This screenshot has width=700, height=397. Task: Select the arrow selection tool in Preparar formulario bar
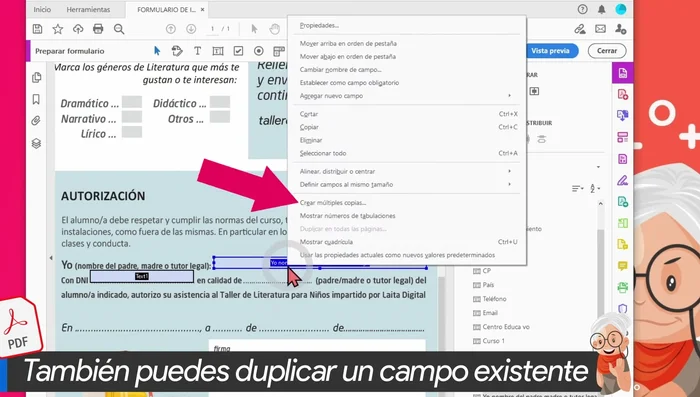coord(157,51)
